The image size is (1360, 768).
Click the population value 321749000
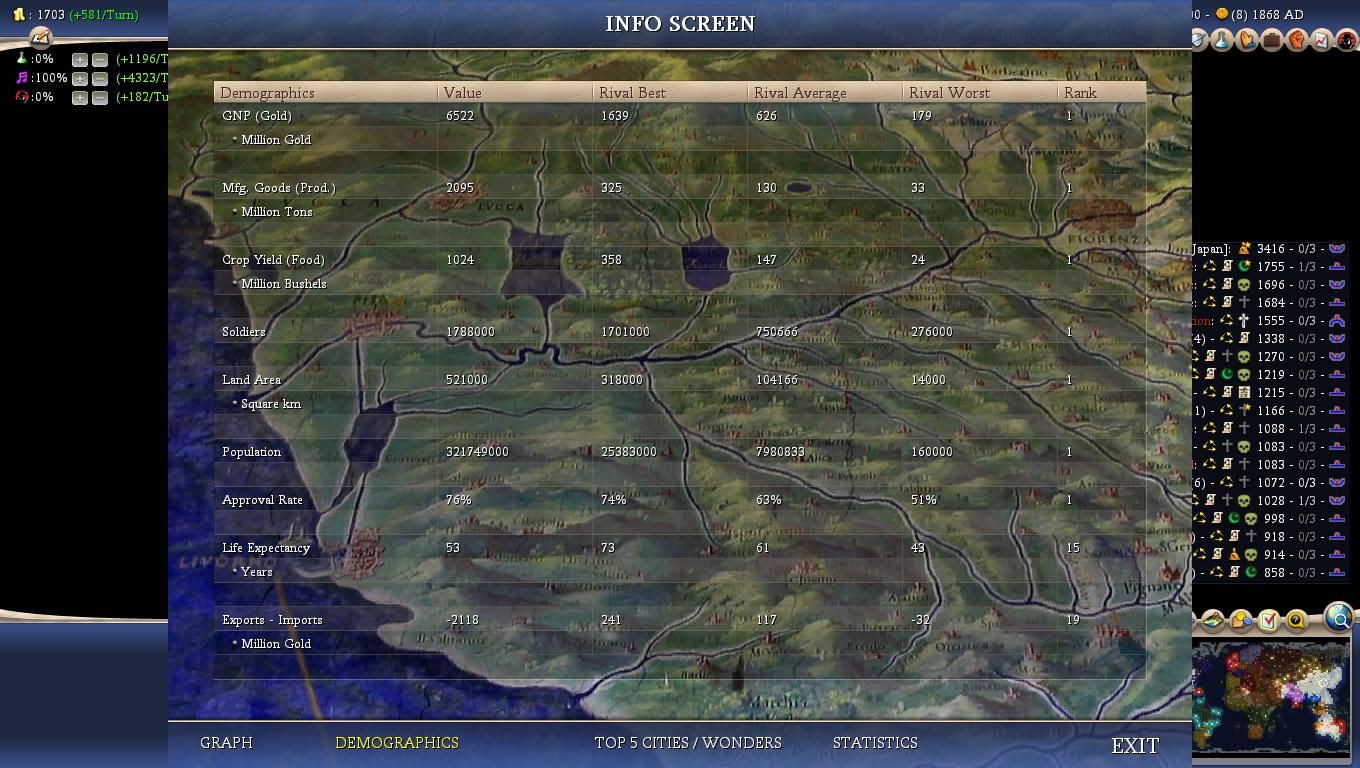[477, 452]
